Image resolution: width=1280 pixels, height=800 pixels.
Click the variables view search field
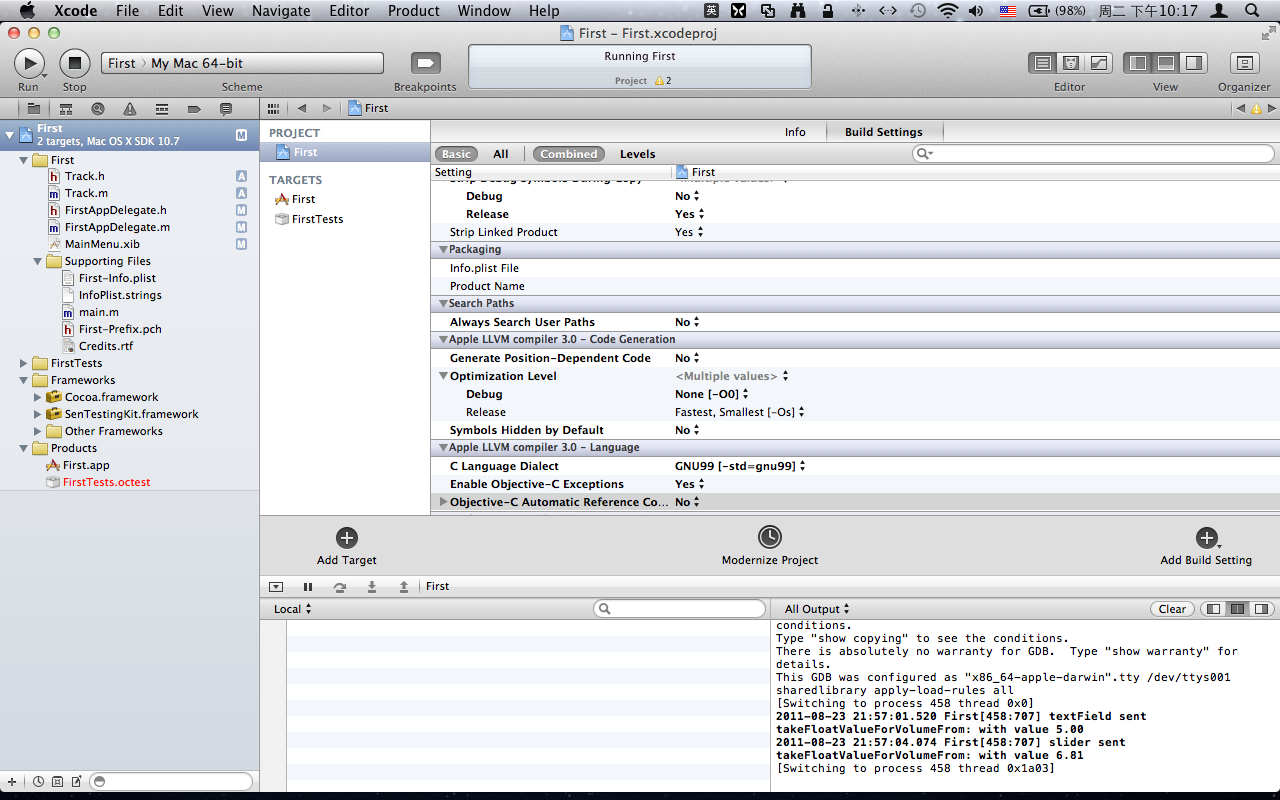(679, 609)
